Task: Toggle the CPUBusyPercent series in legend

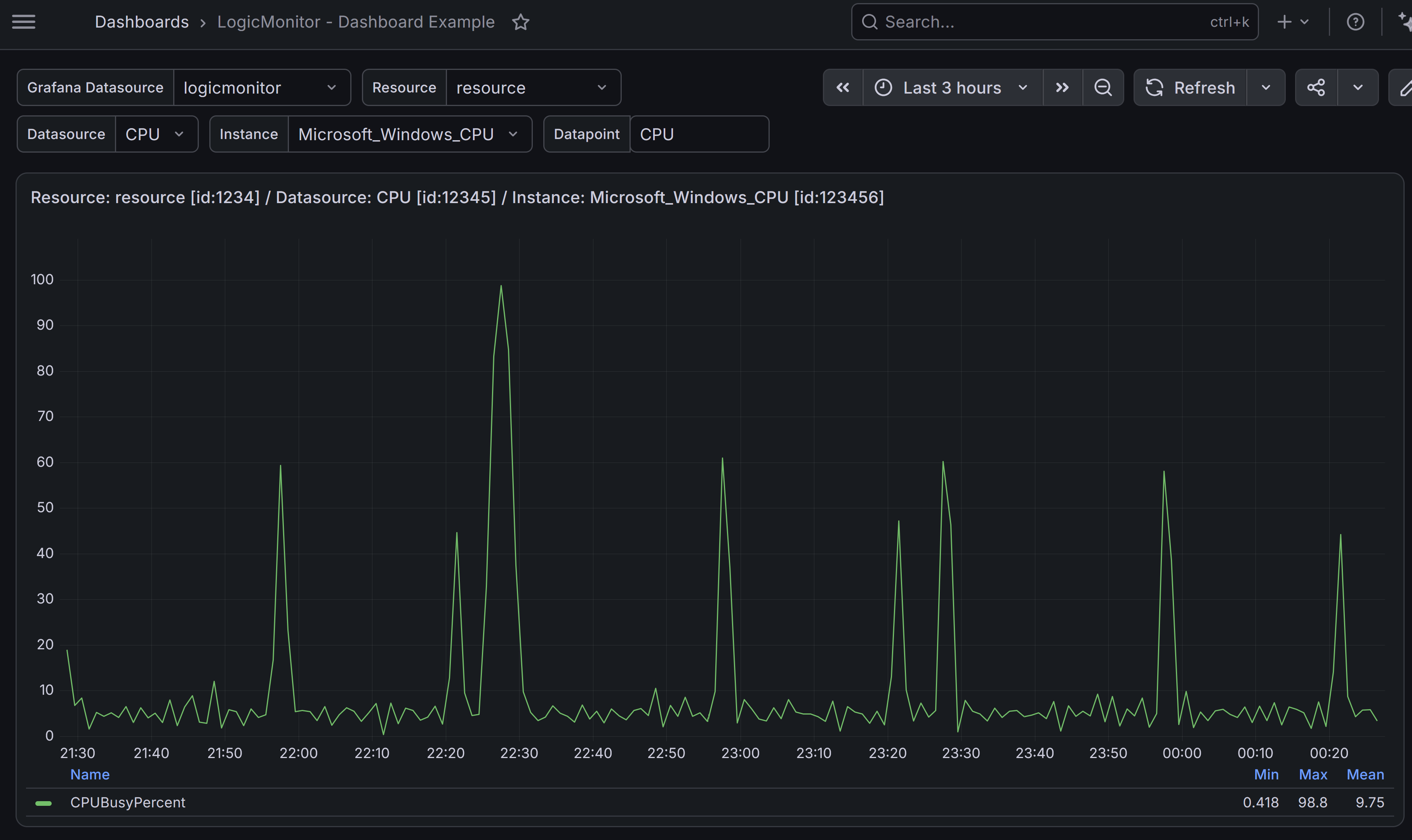Action: [x=127, y=803]
